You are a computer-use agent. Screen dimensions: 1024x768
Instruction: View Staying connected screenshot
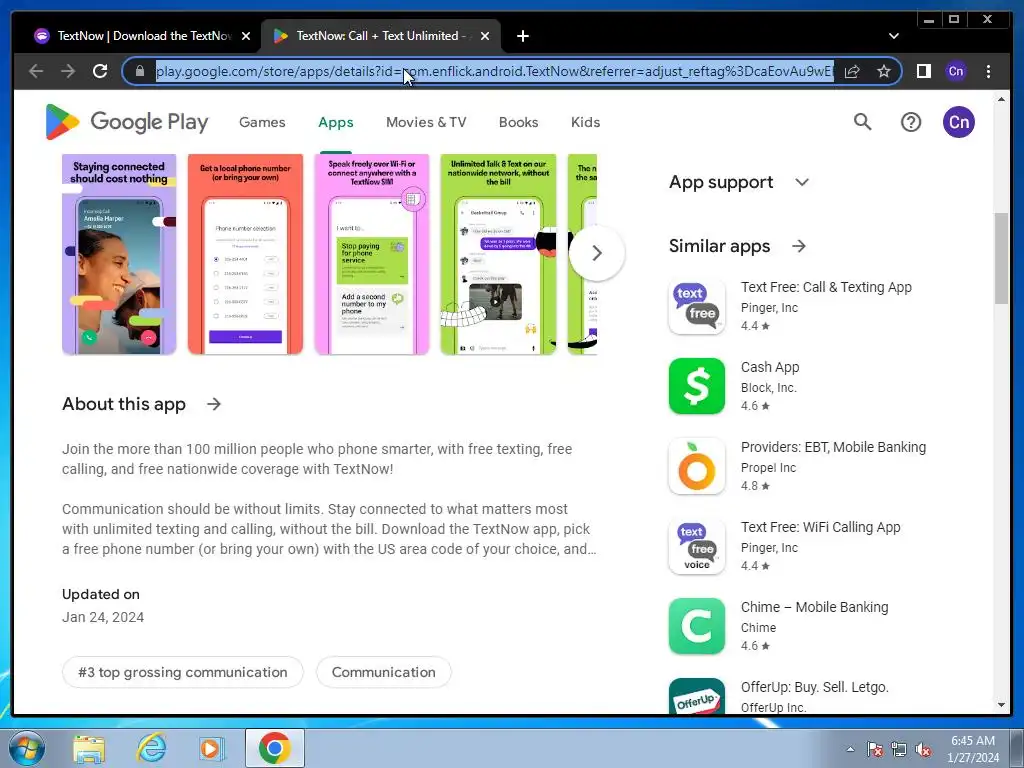point(119,254)
